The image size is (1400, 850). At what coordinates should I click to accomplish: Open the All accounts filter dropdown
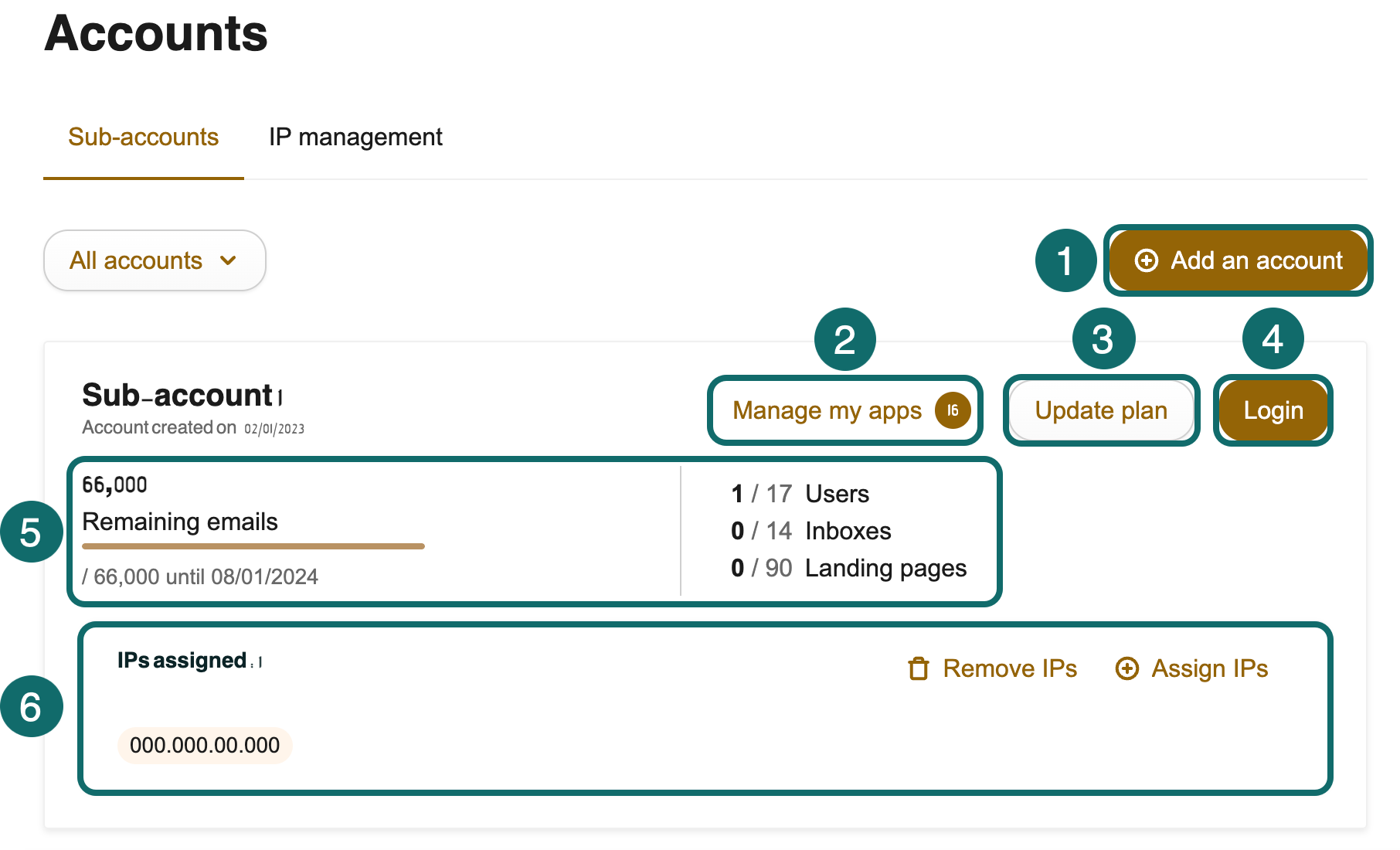[154, 260]
